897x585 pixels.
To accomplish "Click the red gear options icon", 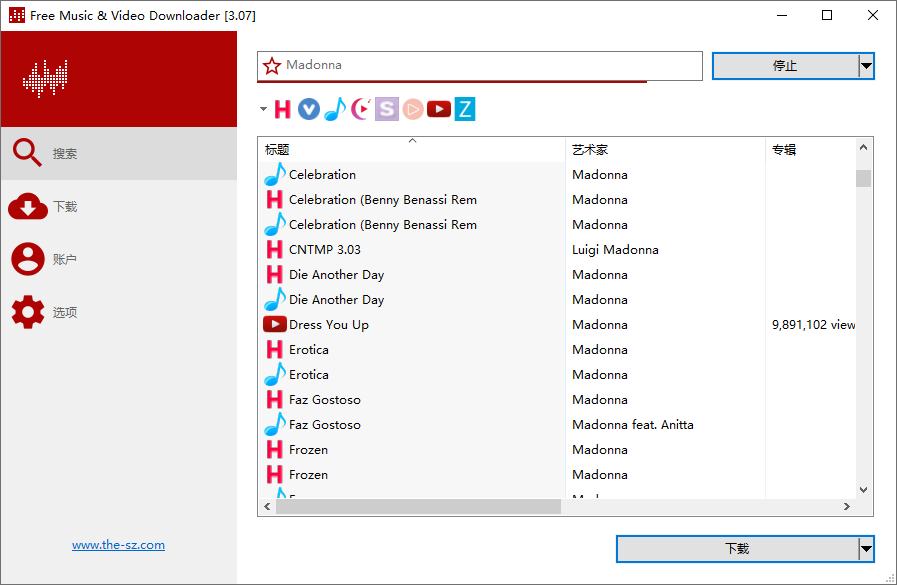I will 27,312.
